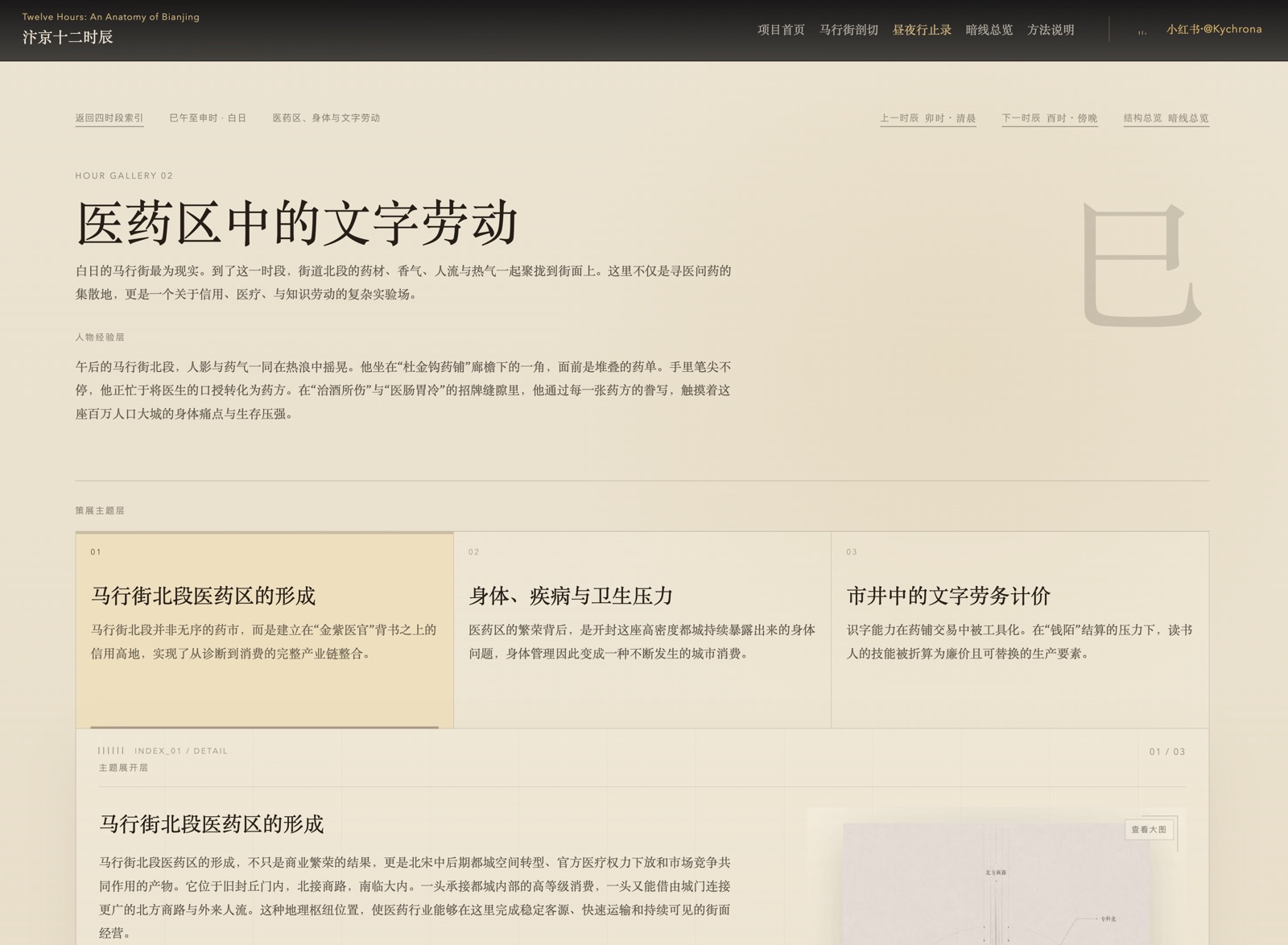
Task: Click breadcrumb text 医药区、身体与文字劳动
Action: 326,118
